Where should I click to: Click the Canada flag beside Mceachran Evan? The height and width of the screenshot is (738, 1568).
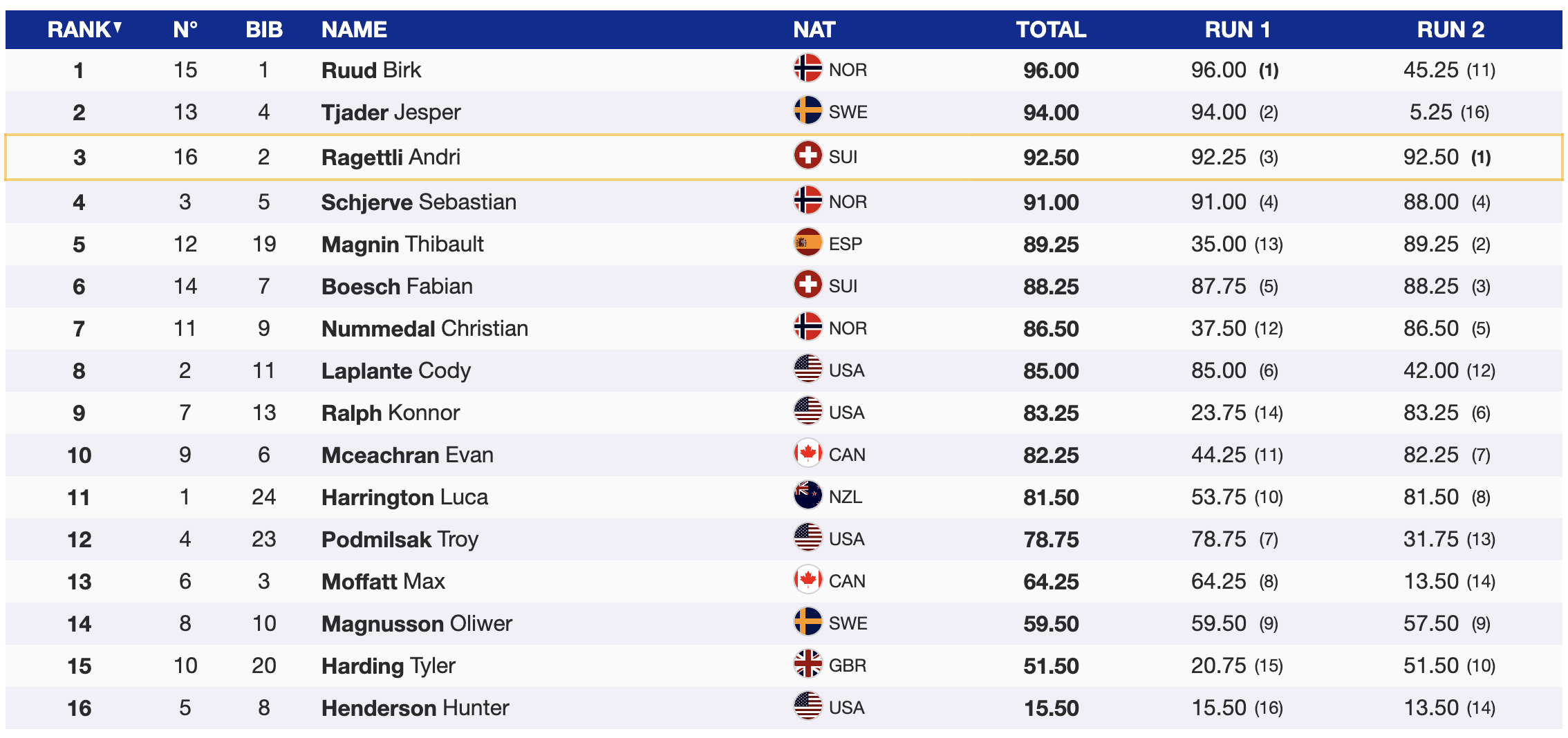[808, 454]
